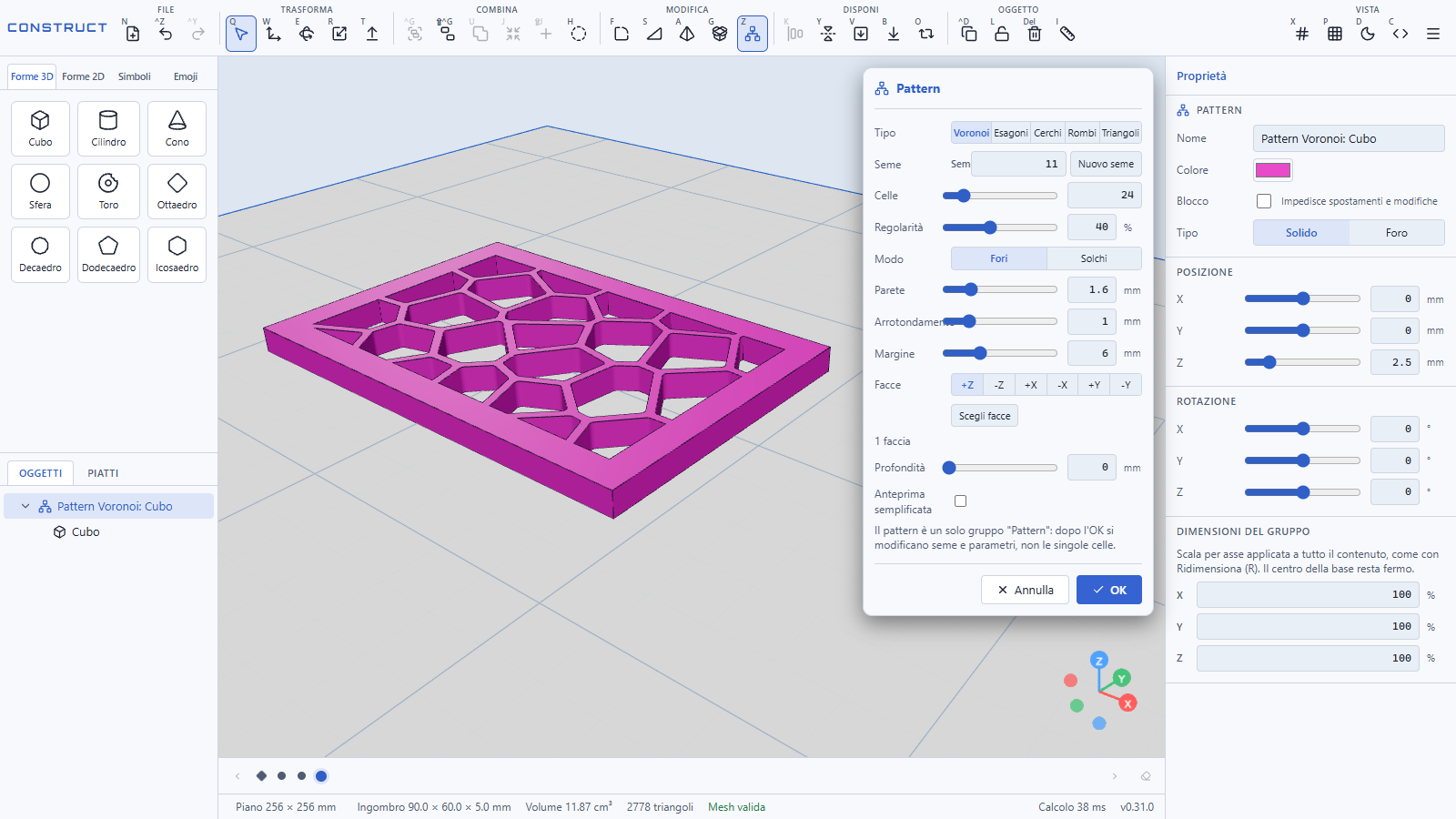The height and width of the screenshot is (819, 1456).
Task: Delete object with trash icon
Action: click(1035, 34)
